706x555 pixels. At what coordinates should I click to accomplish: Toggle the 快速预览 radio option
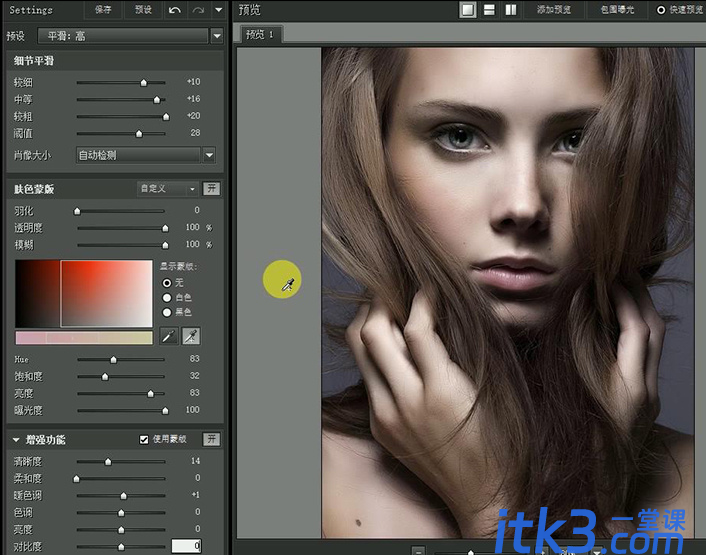click(x=661, y=10)
